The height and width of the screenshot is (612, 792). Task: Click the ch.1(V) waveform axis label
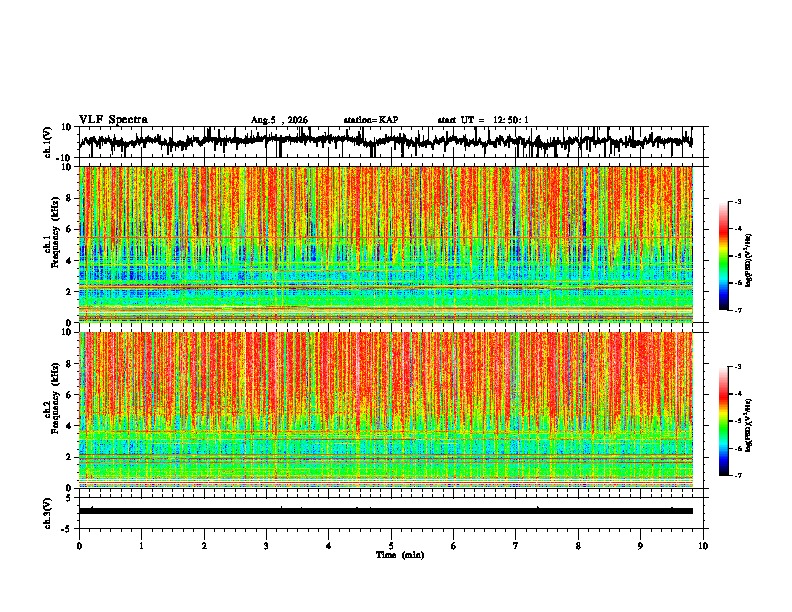pyautogui.click(x=48, y=142)
